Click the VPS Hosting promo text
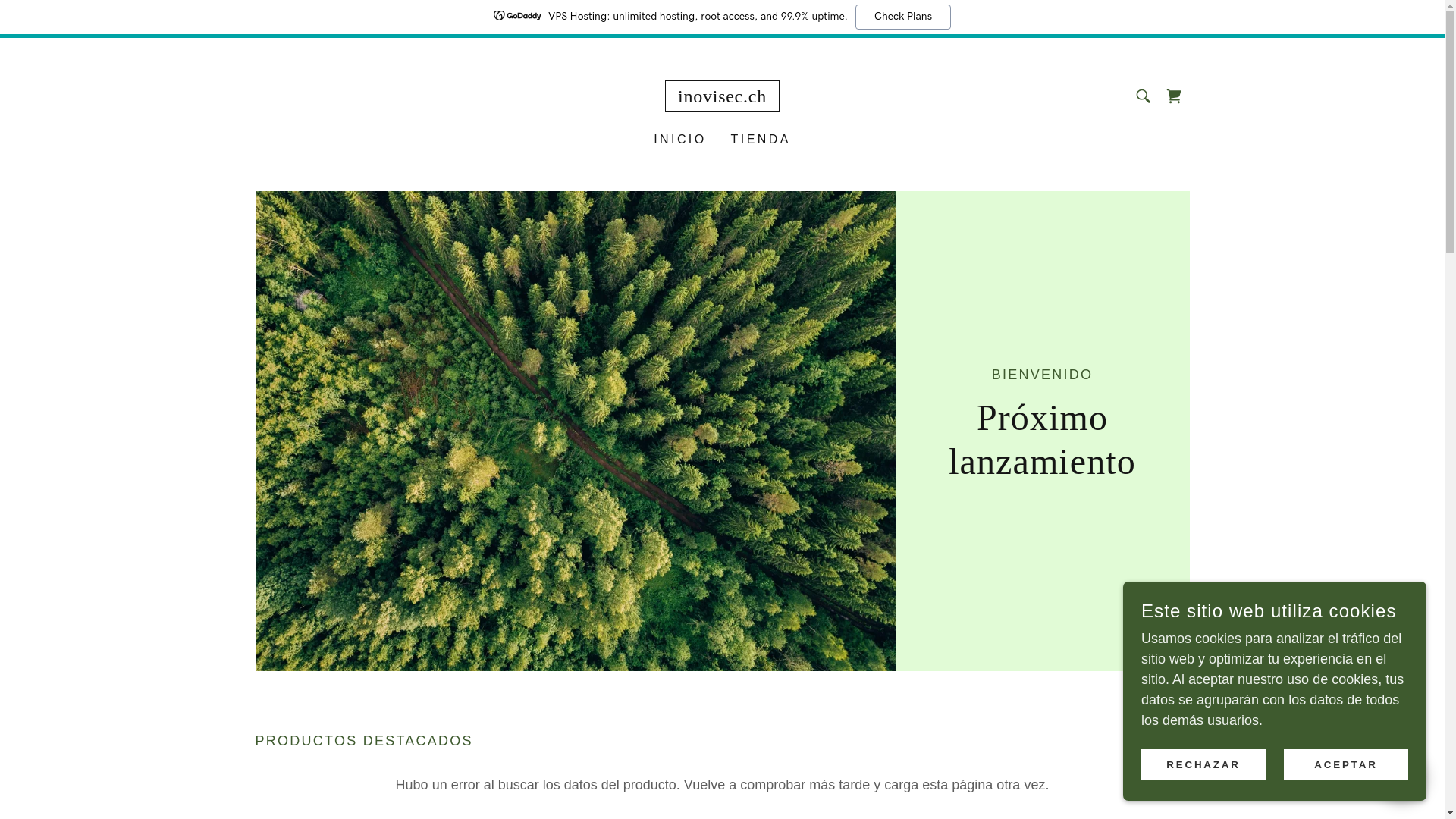This screenshot has height=819, width=1456. [x=697, y=17]
